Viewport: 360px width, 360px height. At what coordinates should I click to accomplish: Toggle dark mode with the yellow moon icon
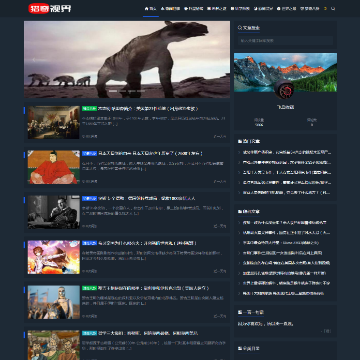tap(325, 9)
